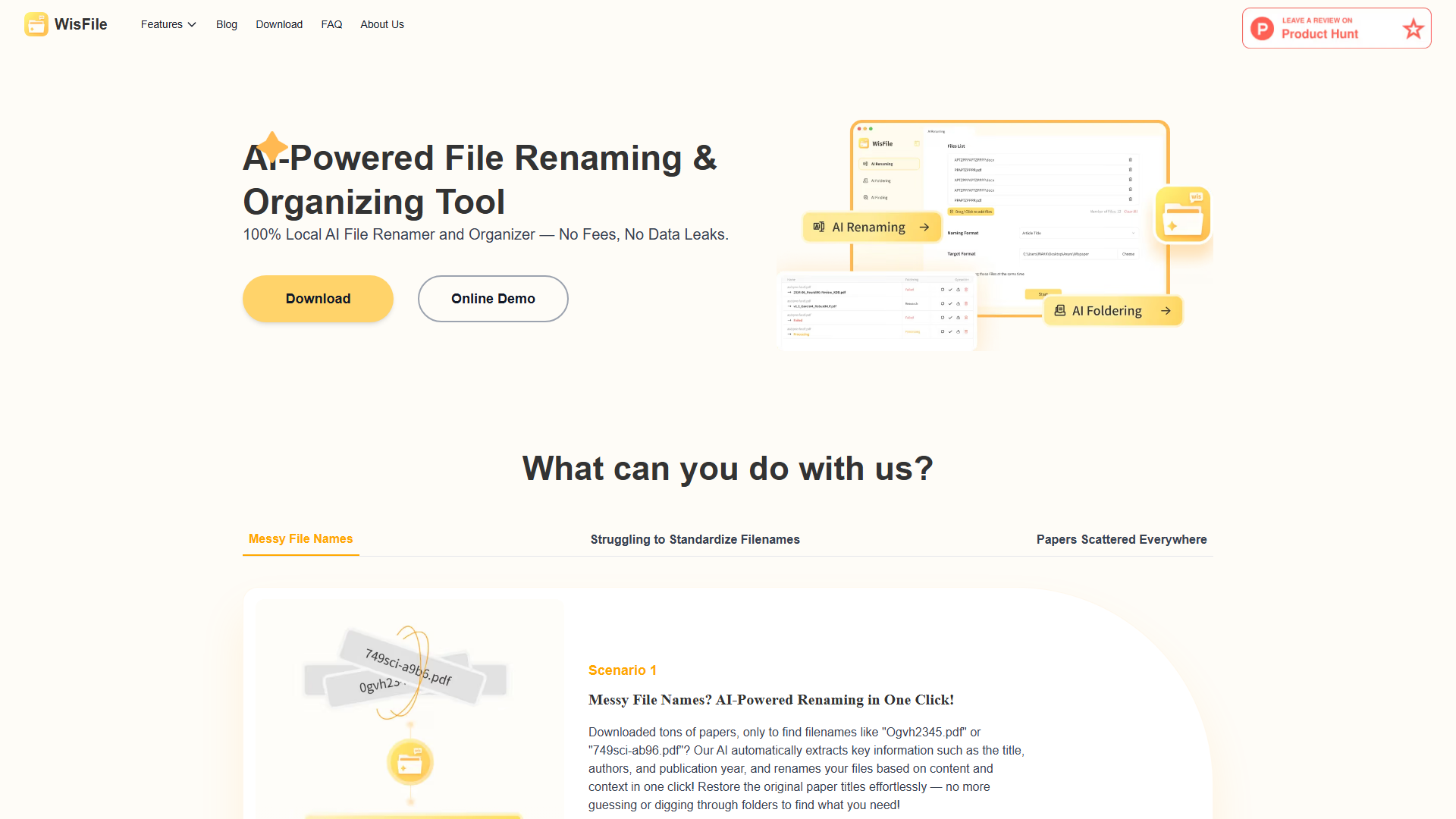Click the AI Foldering stamp icon
This screenshot has height=819, width=1456.
click(1060, 310)
